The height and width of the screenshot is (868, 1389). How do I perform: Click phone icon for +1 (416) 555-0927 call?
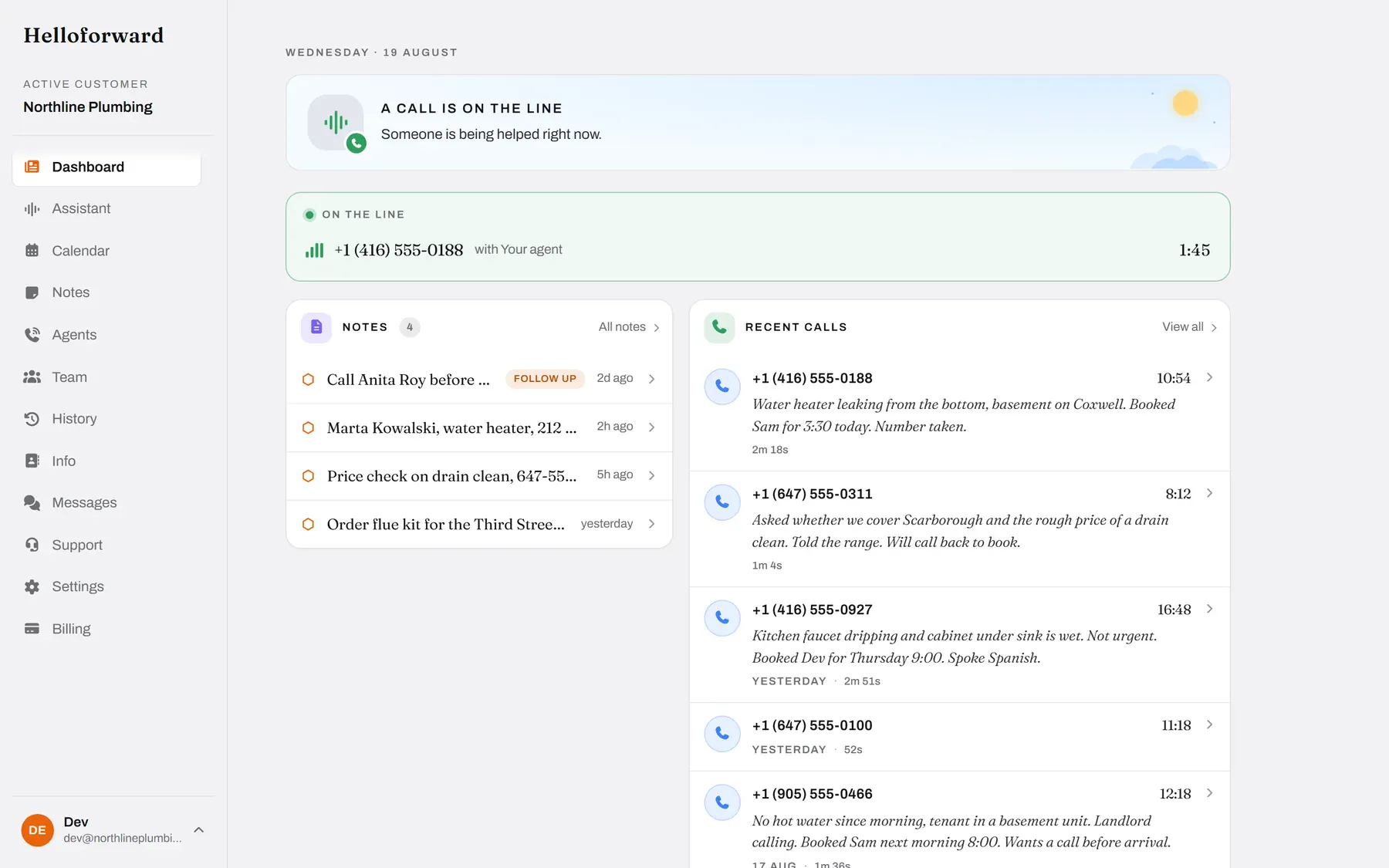tap(722, 618)
